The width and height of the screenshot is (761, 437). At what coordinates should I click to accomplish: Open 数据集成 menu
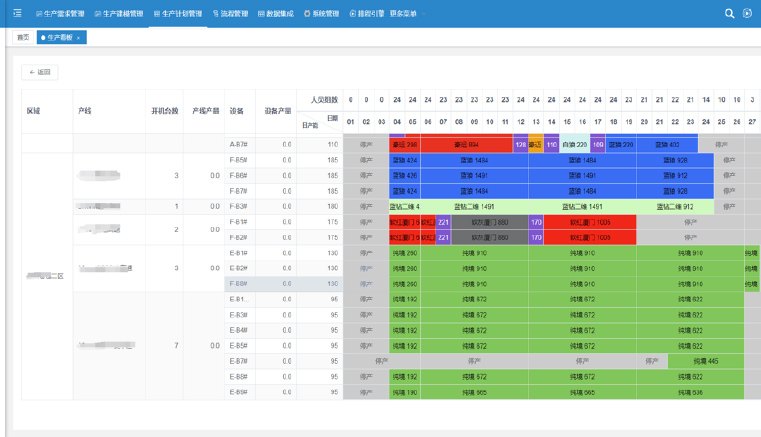coord(276,14)
